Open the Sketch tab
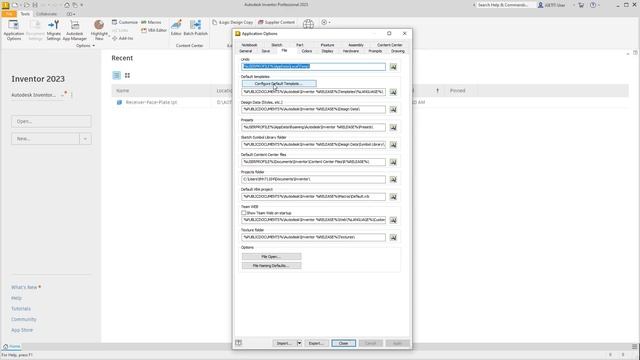Screen dimensions: 640x360 tap(277, 45)
